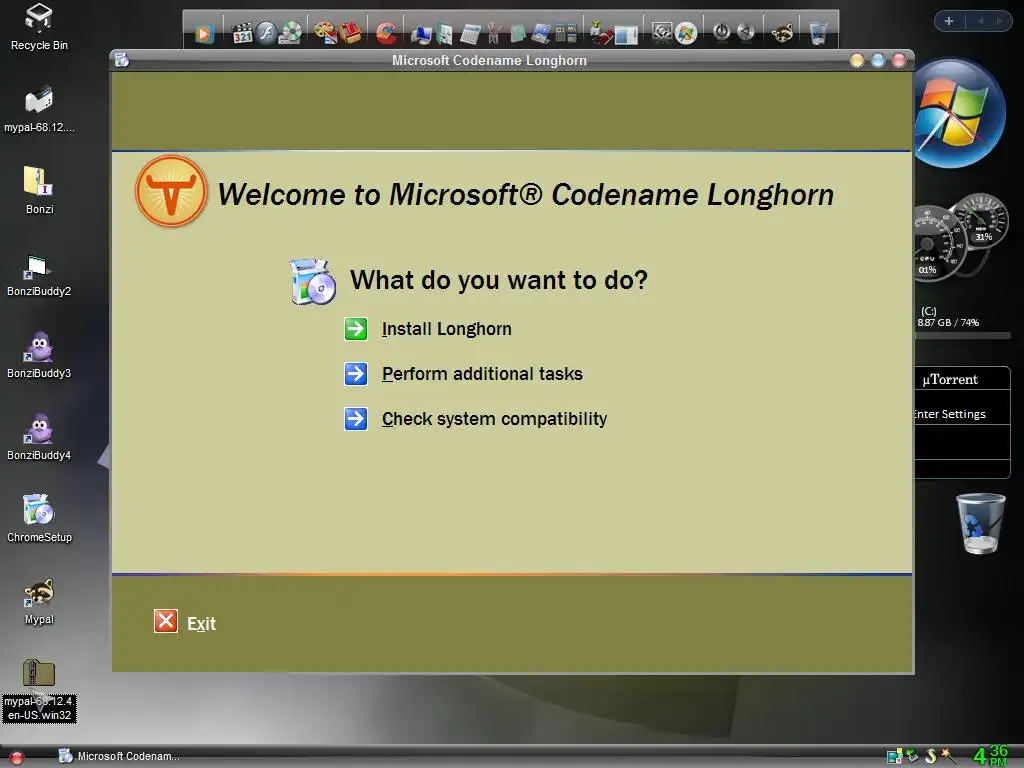Click the power button dock icon
The image size is (1024, 768).
pyautogui.click(x=722, y=31)
